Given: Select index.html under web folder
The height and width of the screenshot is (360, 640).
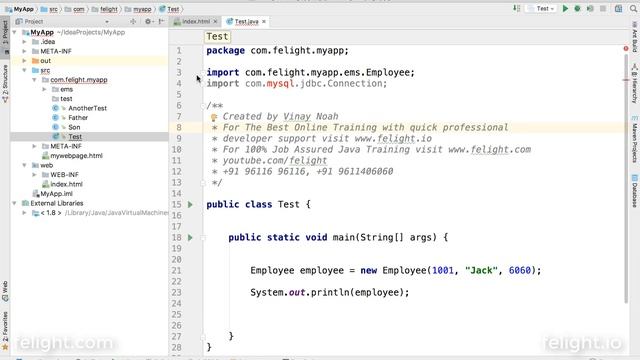Looking at the screenshot, I should 66,184.
